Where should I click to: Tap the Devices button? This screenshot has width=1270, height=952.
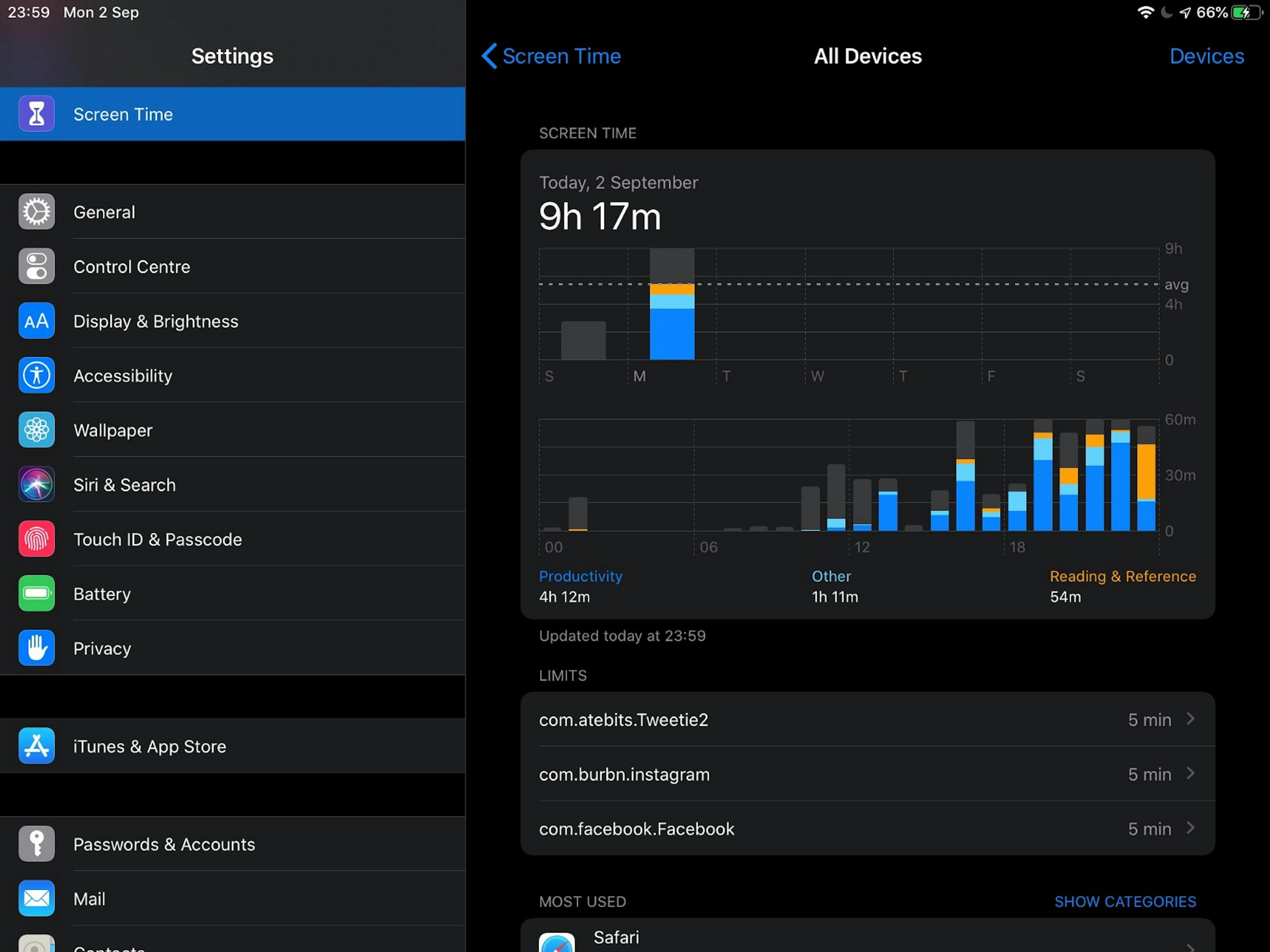click(1207, 56)
